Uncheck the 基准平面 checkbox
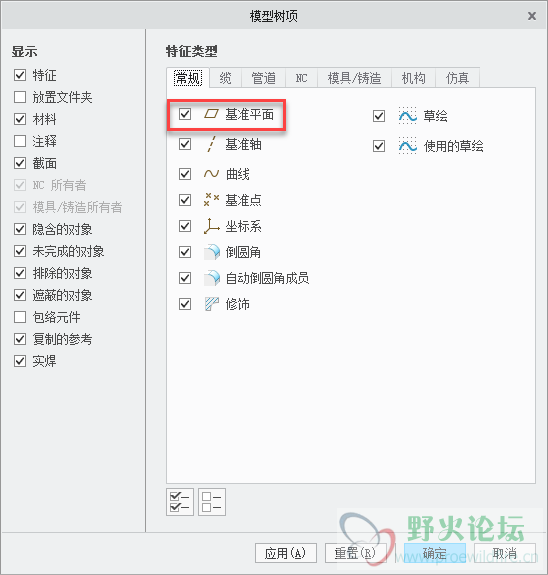The image size is (548, 575). point(185,114)
